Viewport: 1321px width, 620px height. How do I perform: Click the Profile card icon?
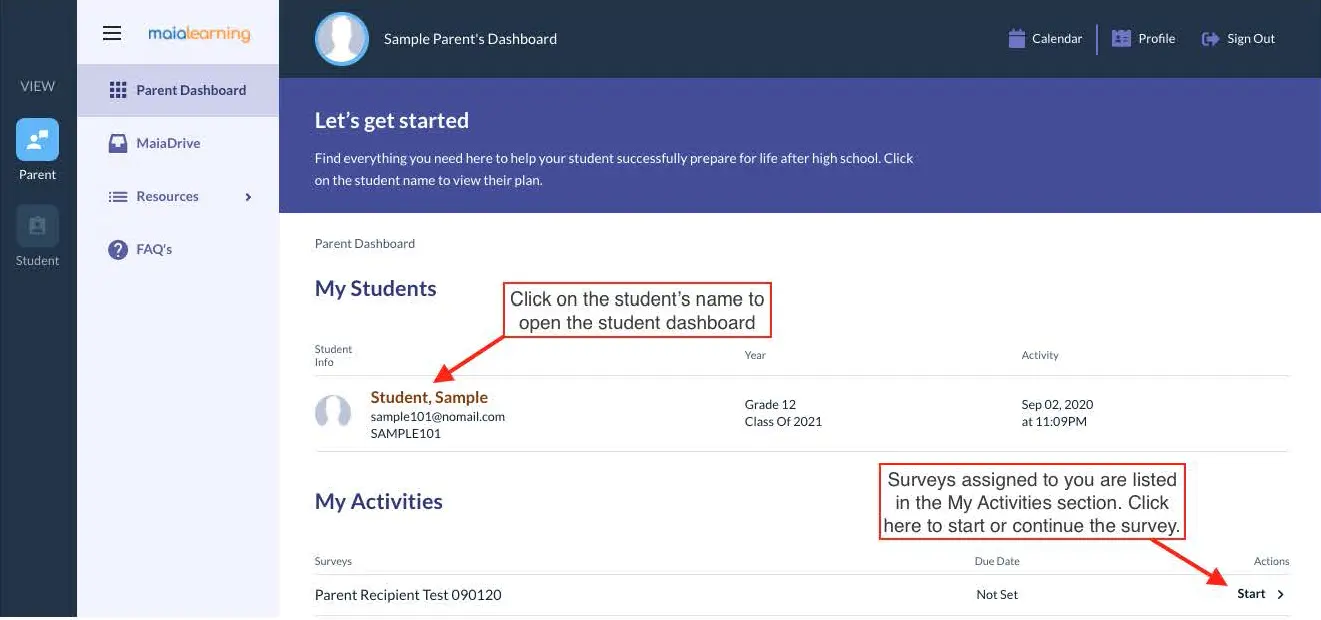[x=1121, y=39]
